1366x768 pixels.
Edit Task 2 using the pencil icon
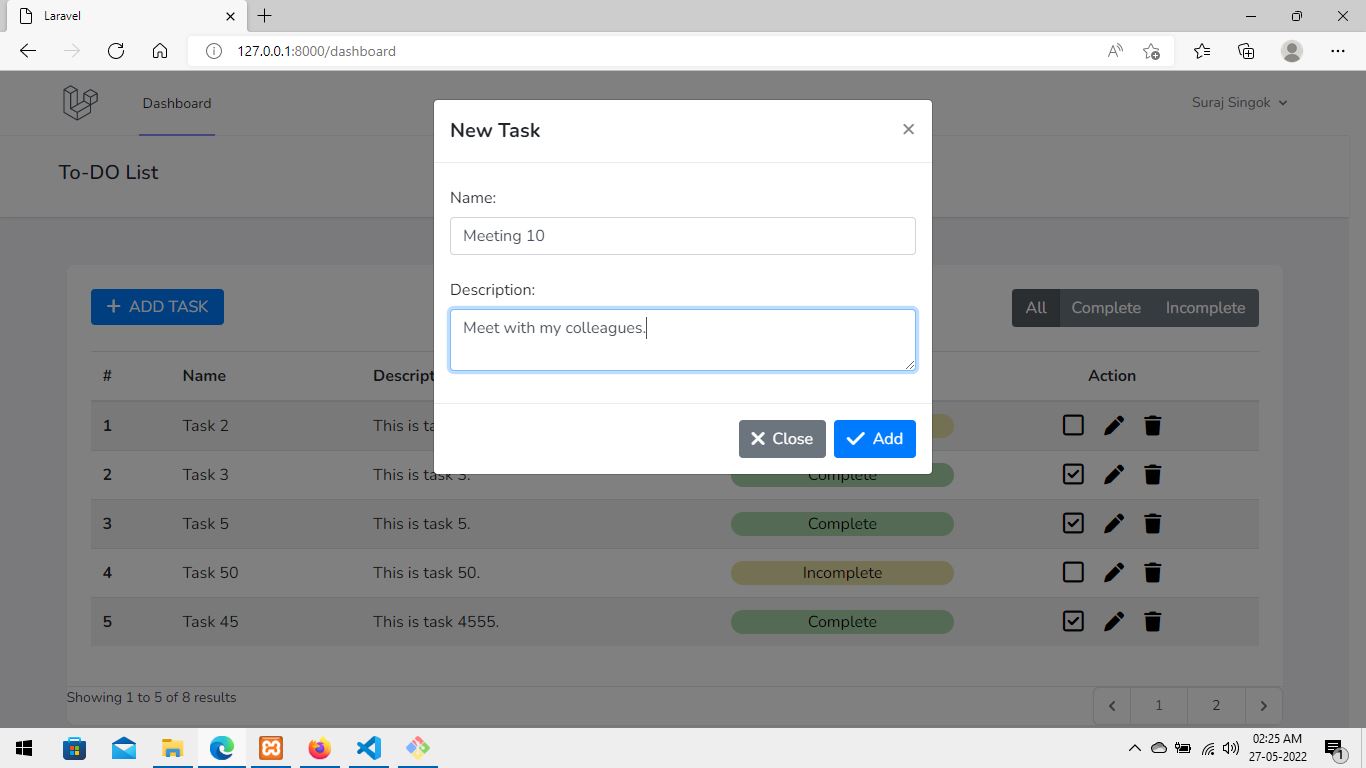click(x=1113, y=425)
